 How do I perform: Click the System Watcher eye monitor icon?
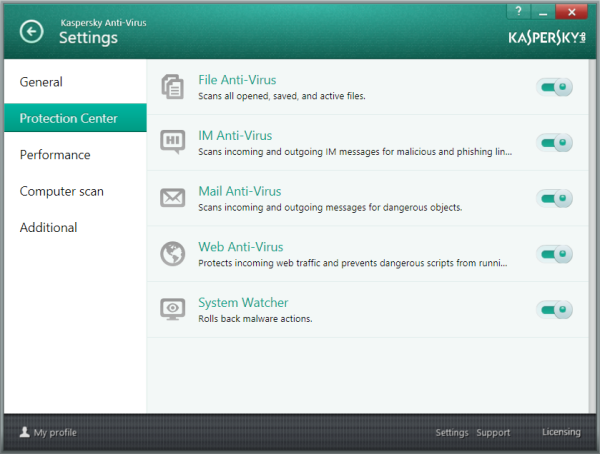(x=172, y=309)
